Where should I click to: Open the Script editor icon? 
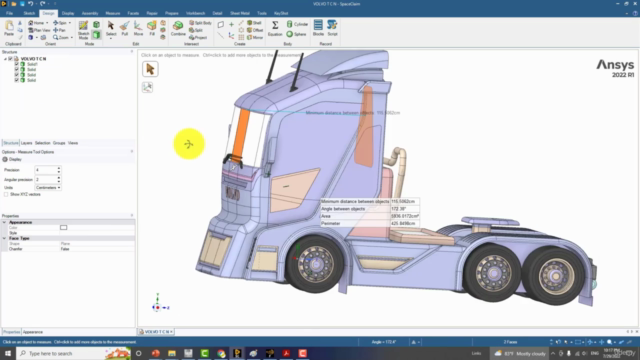[x=332, y=29]
